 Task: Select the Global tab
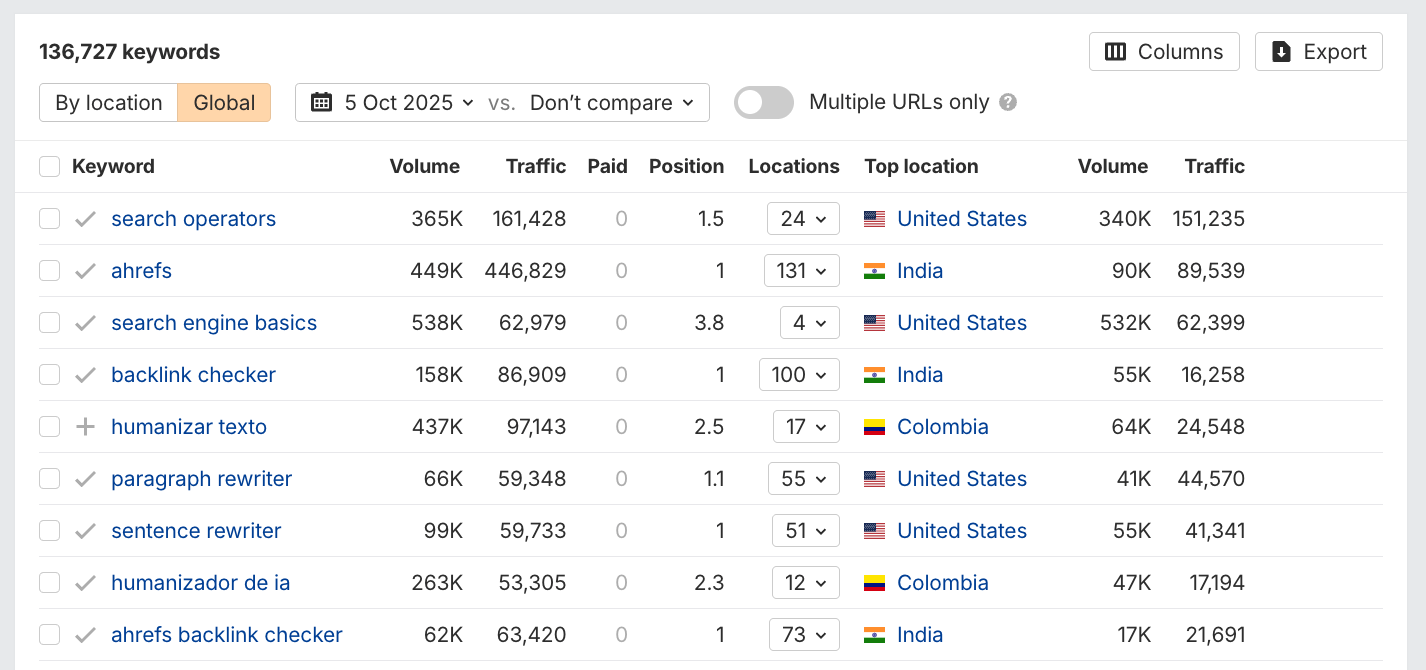224,102
